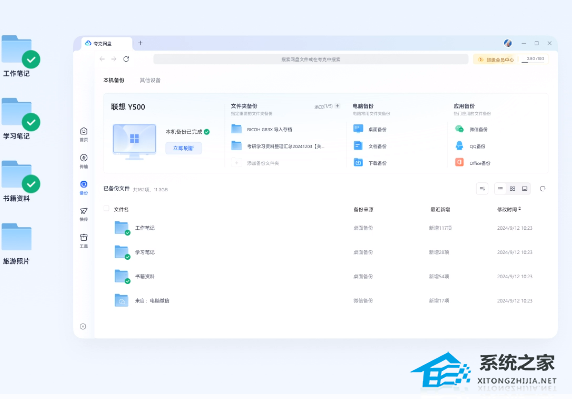
Task: Open the 旅游照片 folder on desktop
Action: click(16, 236)
